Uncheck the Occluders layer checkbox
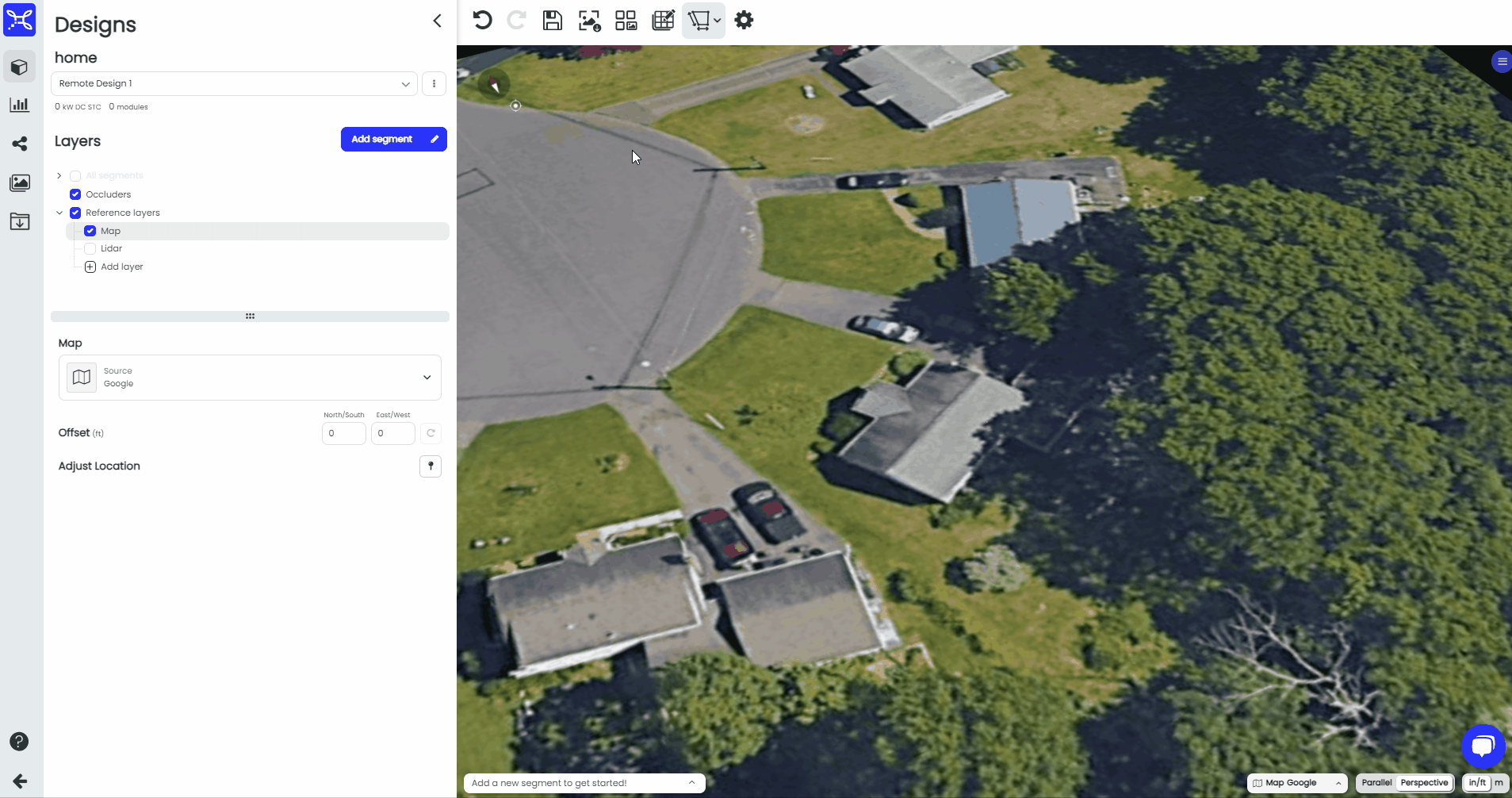The height and width of the screenshot is (798, 1512). pyautogui.click(x=75, y=194)
